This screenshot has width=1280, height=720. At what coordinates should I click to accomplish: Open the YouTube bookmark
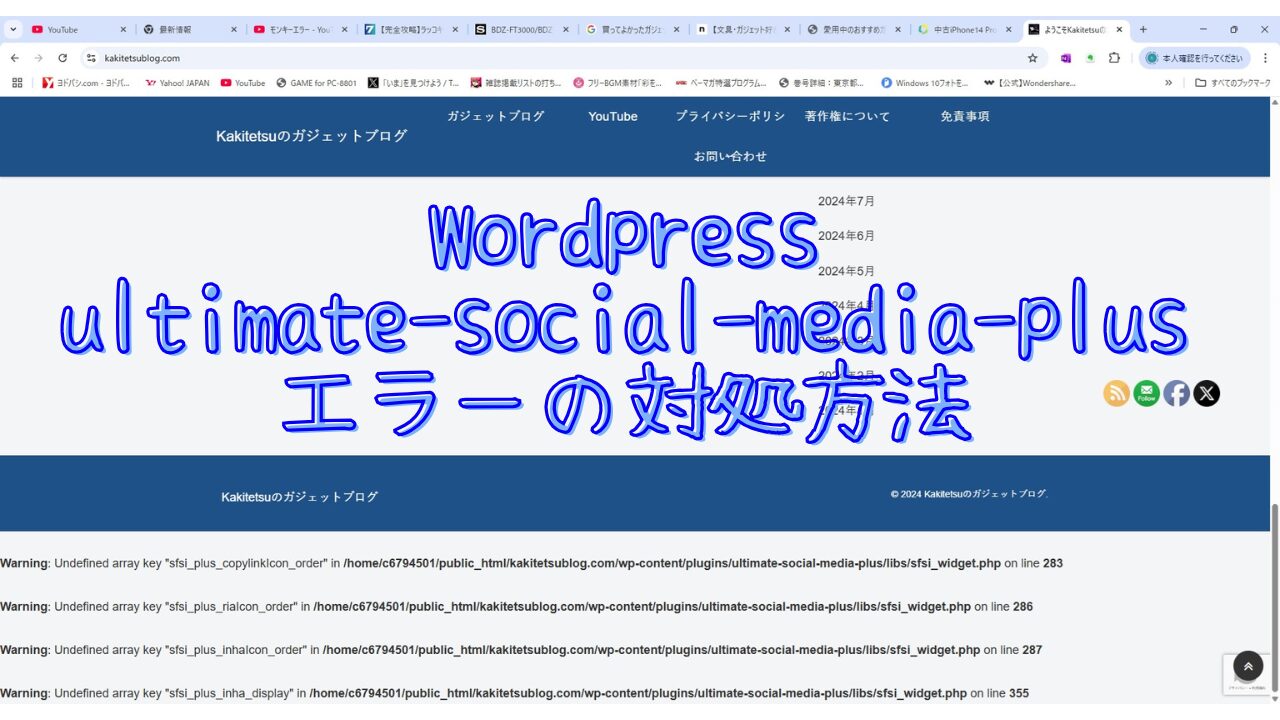pos(243,83)
